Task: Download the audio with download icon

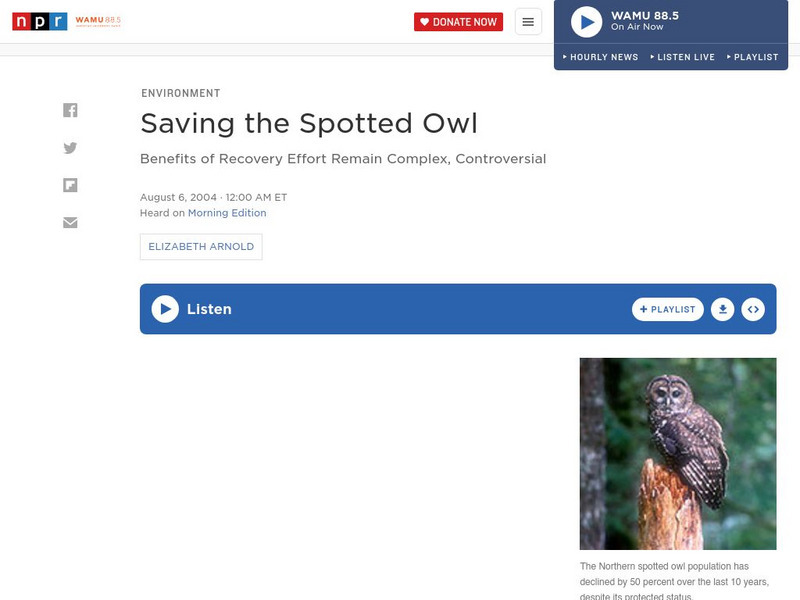Action: pyautogui.click(x=722, y=309)
